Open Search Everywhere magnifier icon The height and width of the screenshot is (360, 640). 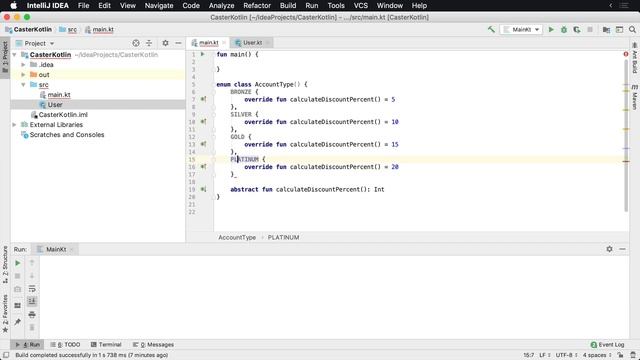tap(632, 29)
